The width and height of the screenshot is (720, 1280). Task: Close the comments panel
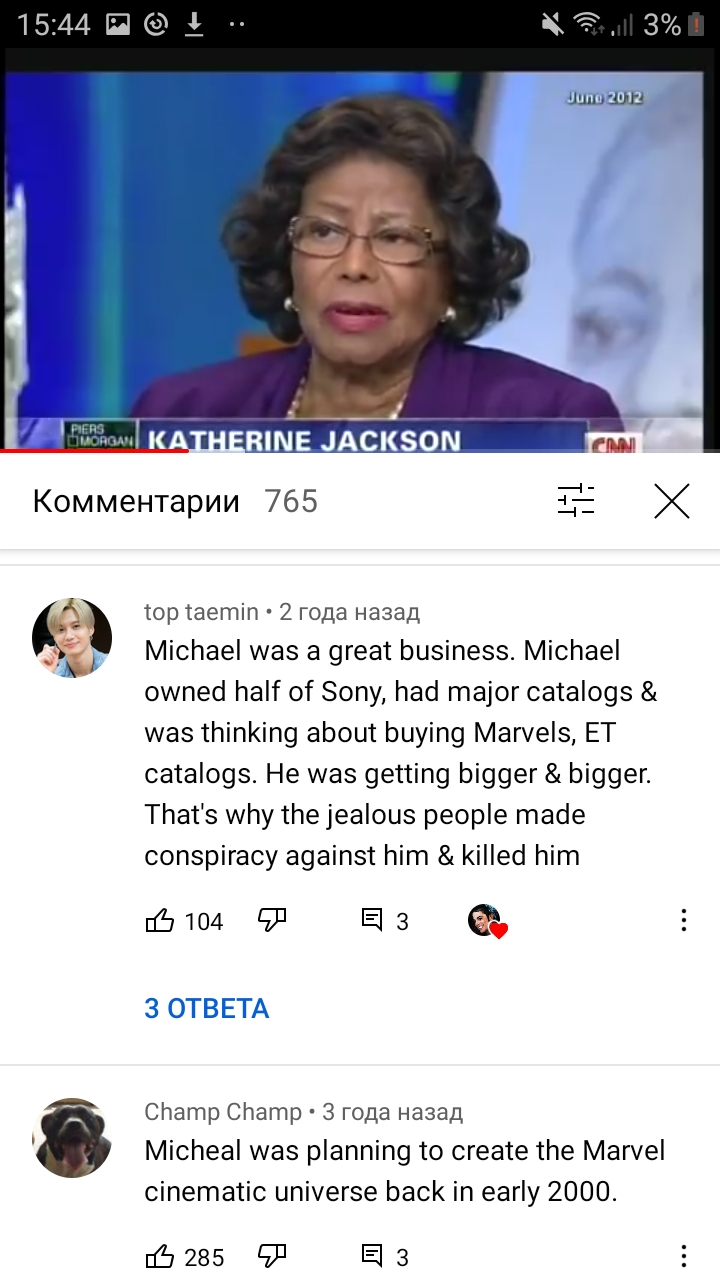[672, 501]
